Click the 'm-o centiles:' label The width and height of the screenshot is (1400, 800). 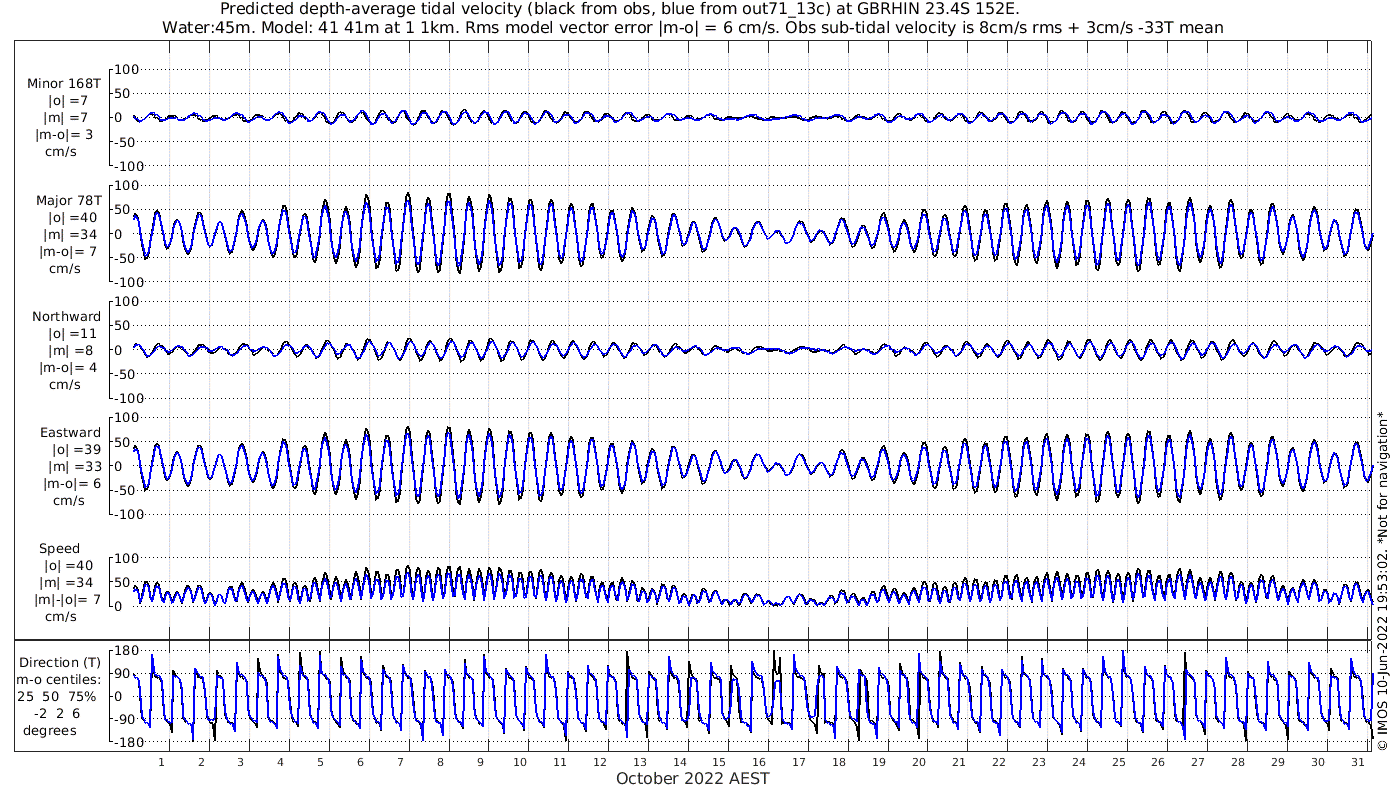pyautogui.click(x=60, y=680)
